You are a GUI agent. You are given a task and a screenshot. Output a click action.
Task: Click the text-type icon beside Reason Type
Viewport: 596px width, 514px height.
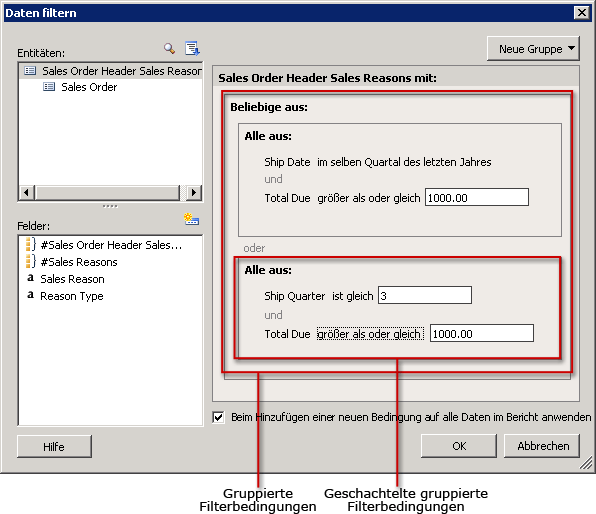(x=30, y=295)
